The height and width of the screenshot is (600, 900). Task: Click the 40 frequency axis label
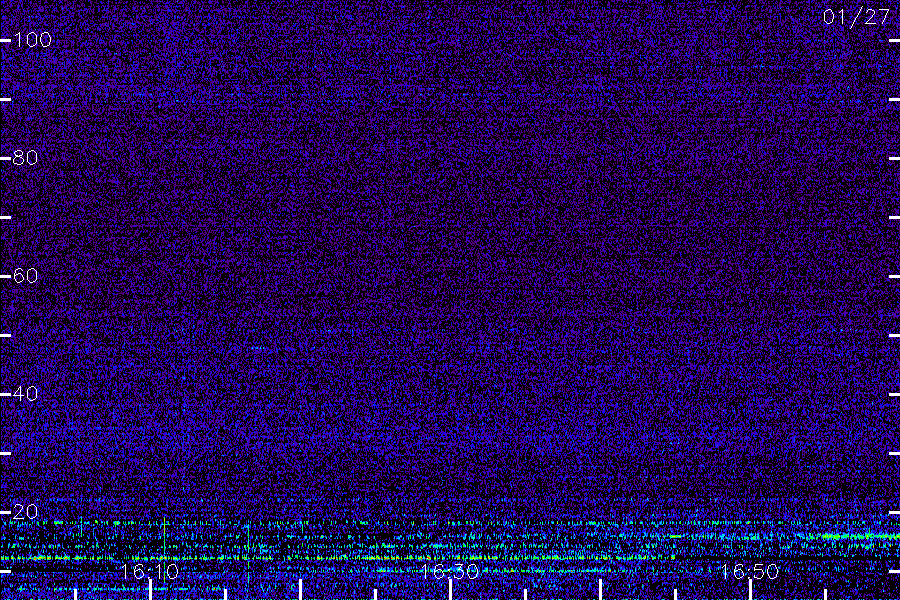pos(25,394)
